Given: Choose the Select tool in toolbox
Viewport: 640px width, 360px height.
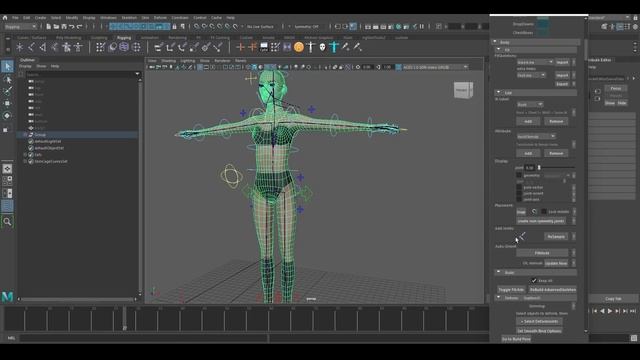Looking at the screenshot, I should [x=7, y=66].
